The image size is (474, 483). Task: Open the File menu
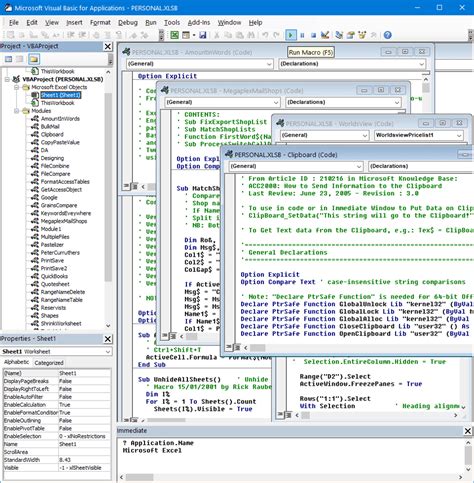14,23
